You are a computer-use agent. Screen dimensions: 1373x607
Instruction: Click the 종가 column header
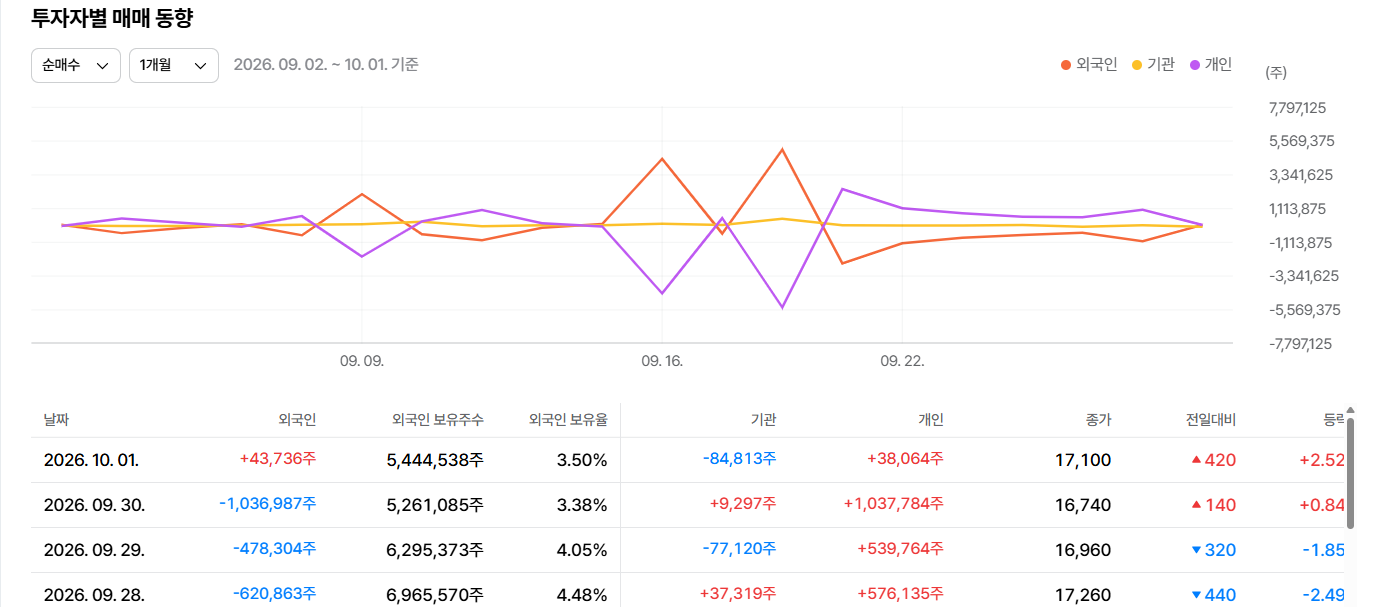1098,420
